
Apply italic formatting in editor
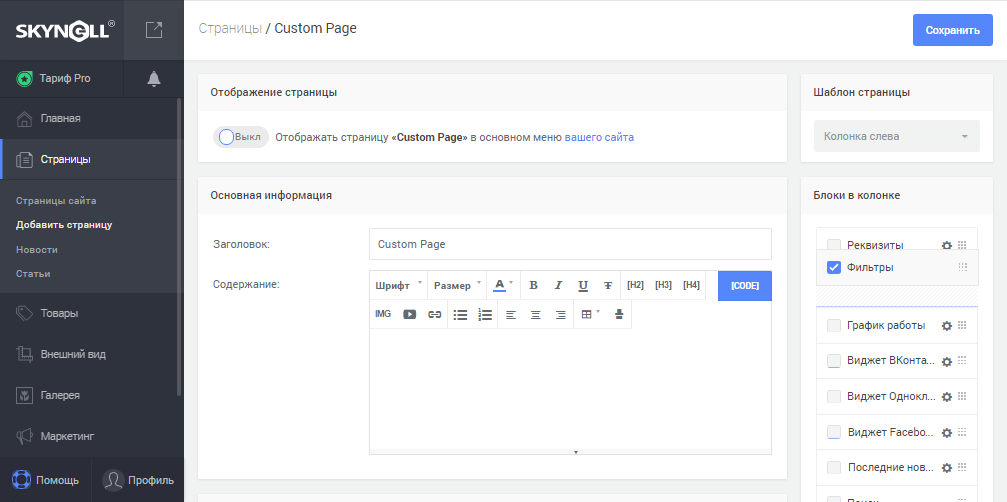558,286
